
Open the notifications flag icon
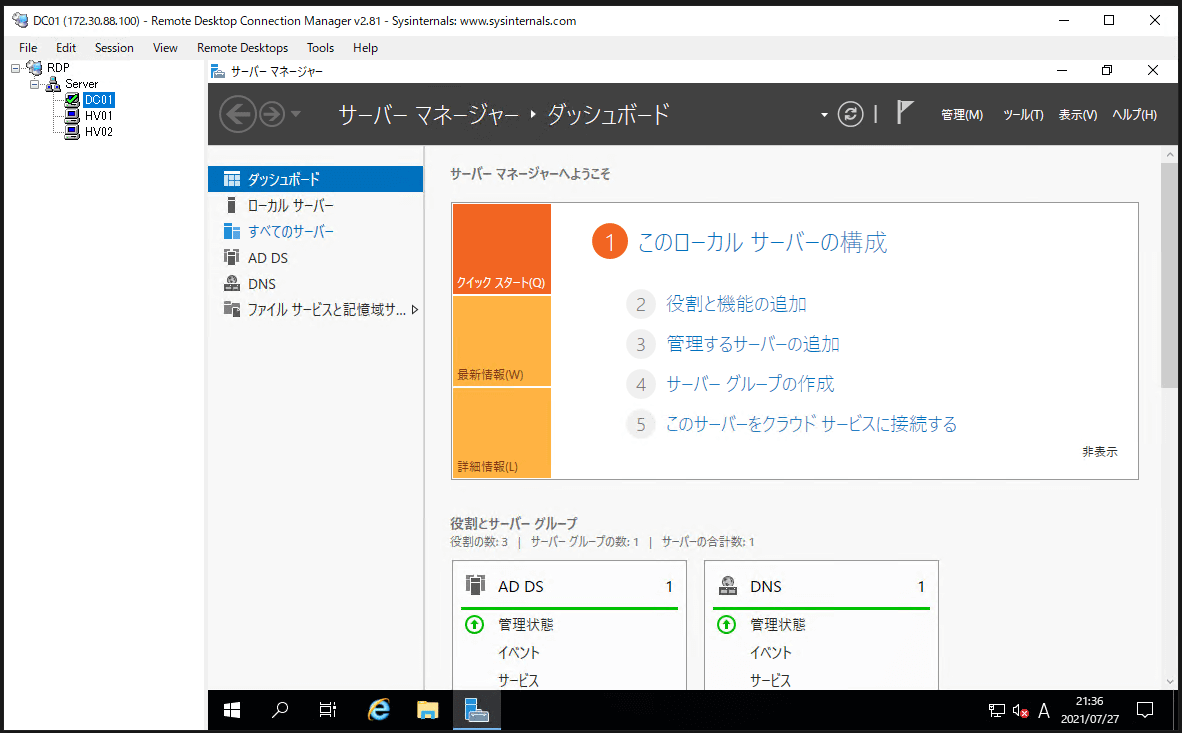[x=905, y=112]
